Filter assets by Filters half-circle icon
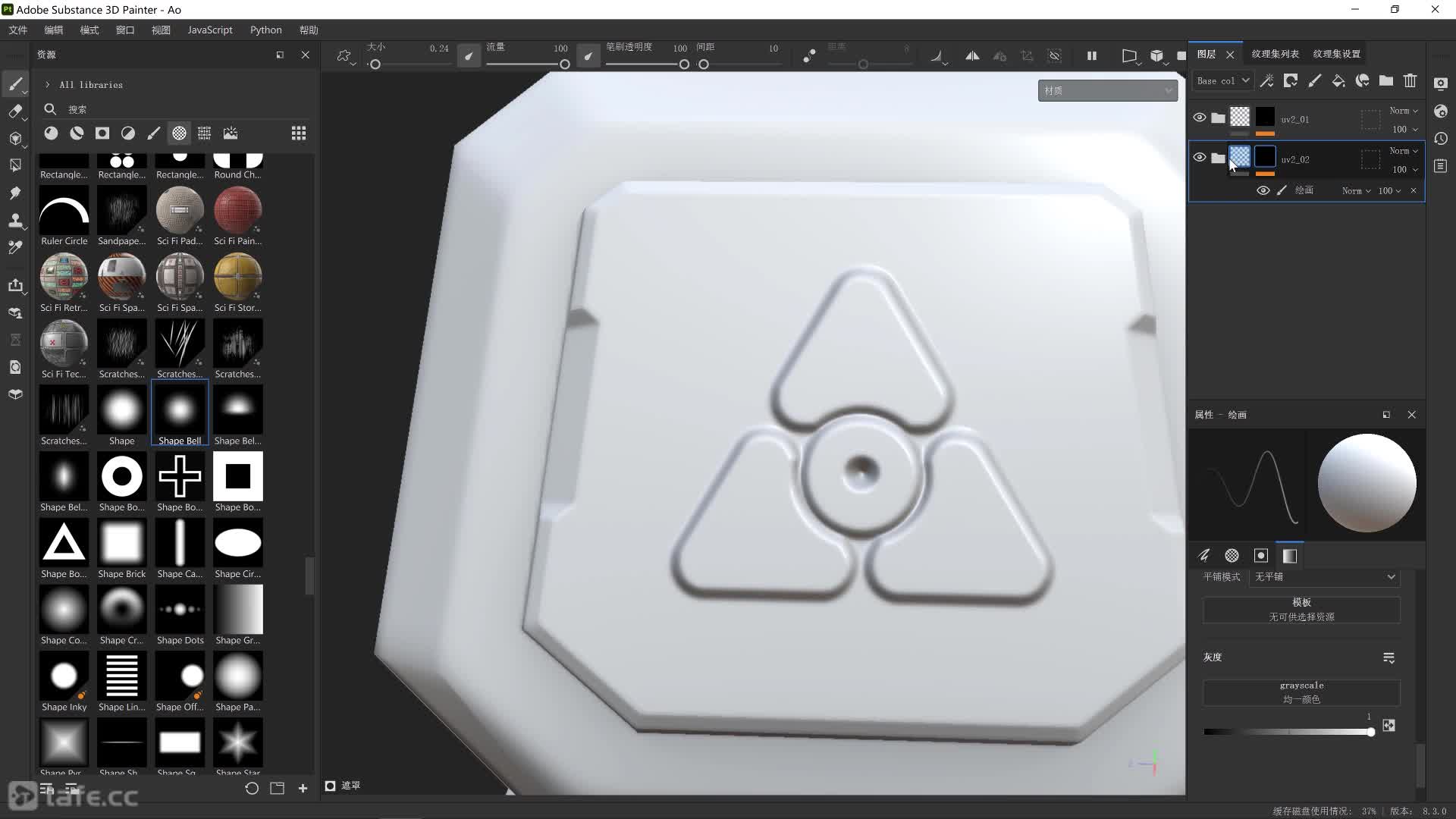The height and width of the screenshot is (819, 1456). pos(128,133)
